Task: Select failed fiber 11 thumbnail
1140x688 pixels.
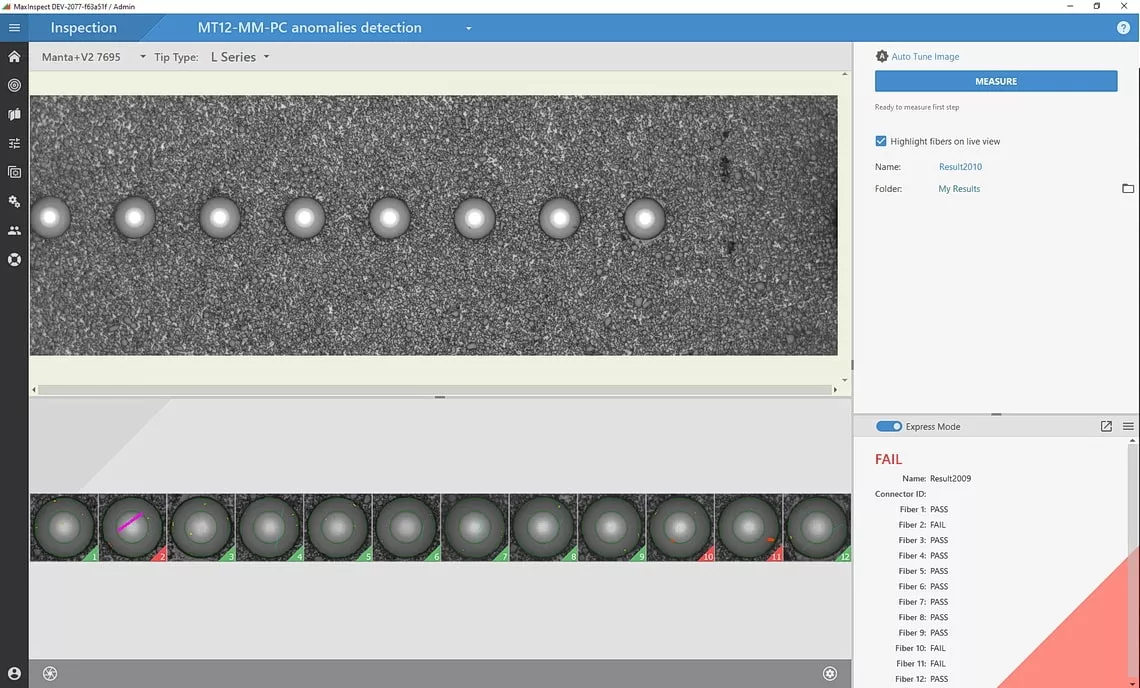Action: pos(749,527)
